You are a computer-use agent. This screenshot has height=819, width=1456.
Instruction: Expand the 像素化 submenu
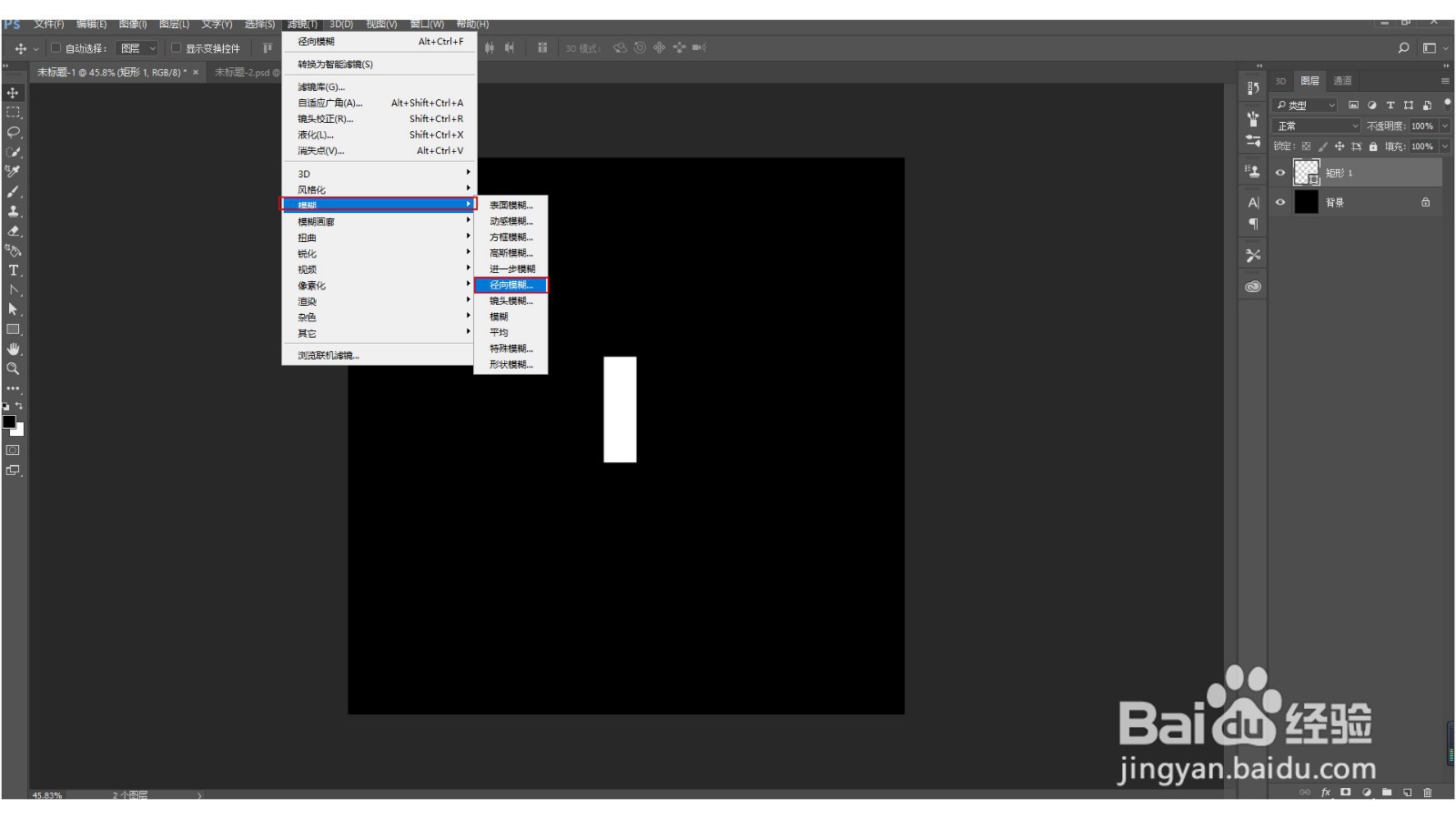pyautogui.click(x=379, y=285)
